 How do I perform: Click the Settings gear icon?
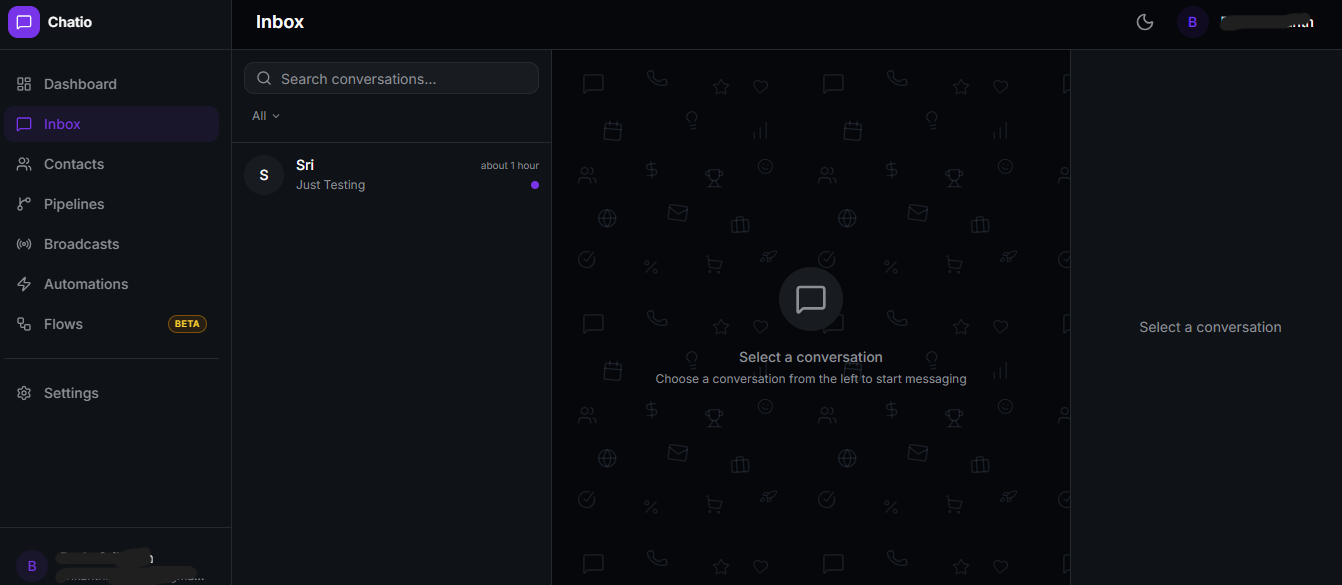[x=24, y=393]
